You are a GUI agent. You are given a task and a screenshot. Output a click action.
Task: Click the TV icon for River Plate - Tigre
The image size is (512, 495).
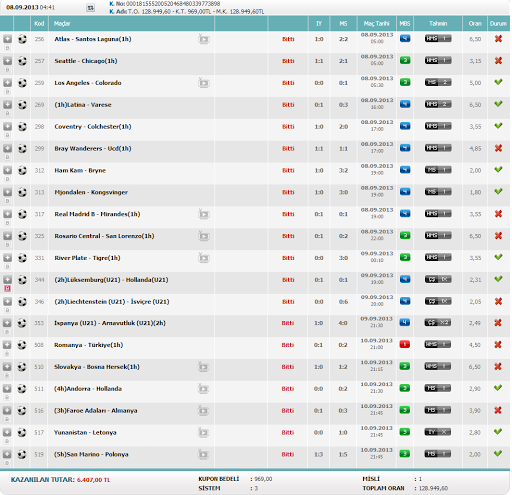coord(204,258)
